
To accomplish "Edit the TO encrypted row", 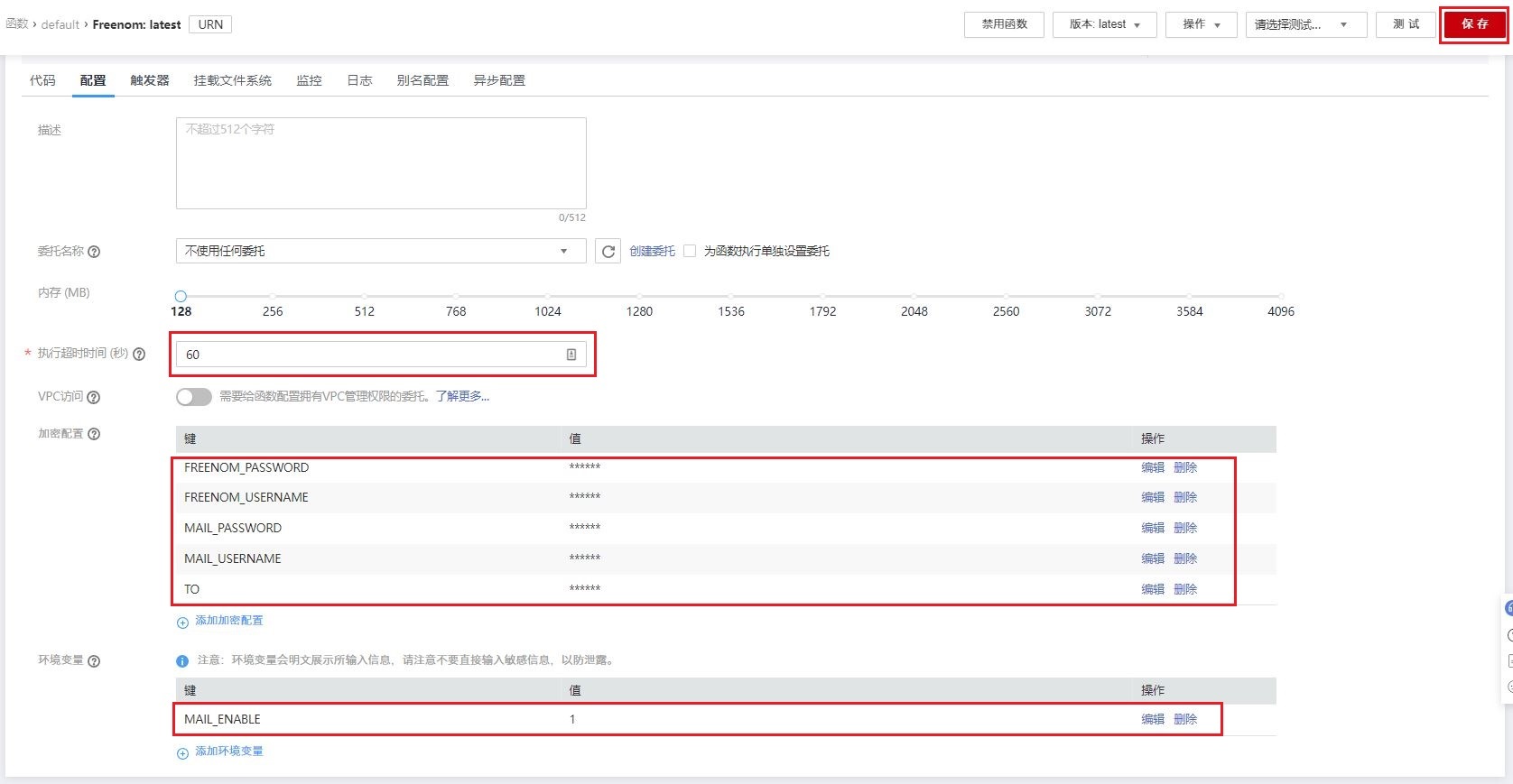I will pos(1153,589).
